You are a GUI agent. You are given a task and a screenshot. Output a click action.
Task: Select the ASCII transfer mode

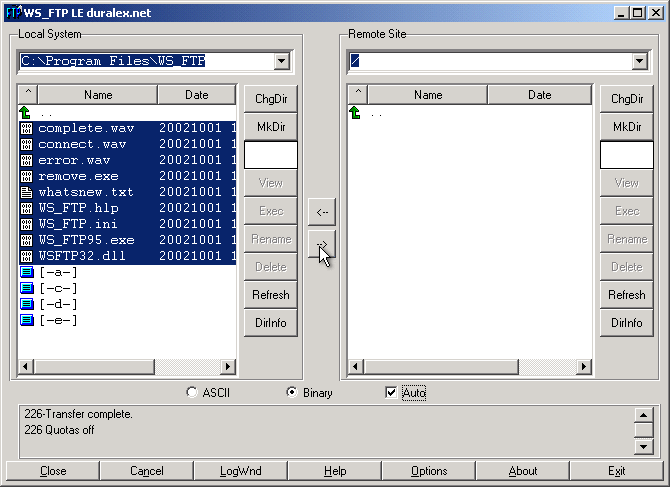(x=192, y=393)
